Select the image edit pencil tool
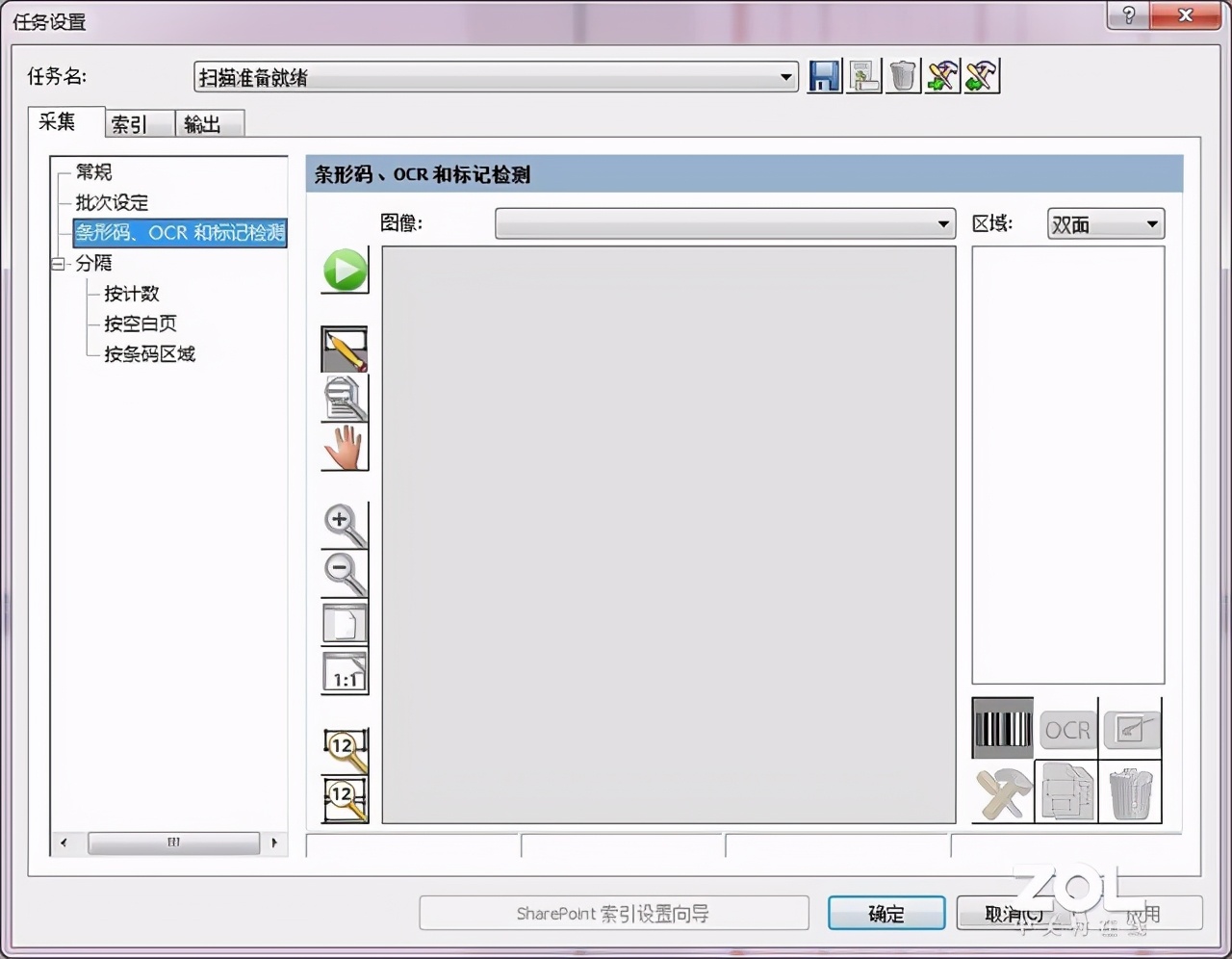The width and height of the screenshot is (1232, 959). tap(344, 349)
